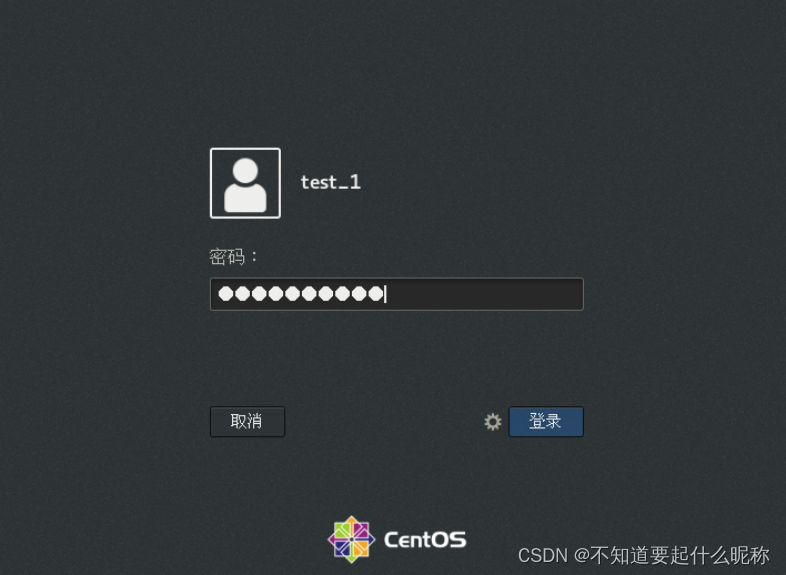
Task: Select the test_1 username label
Action: pyautogui.click(x=330, y=182)
